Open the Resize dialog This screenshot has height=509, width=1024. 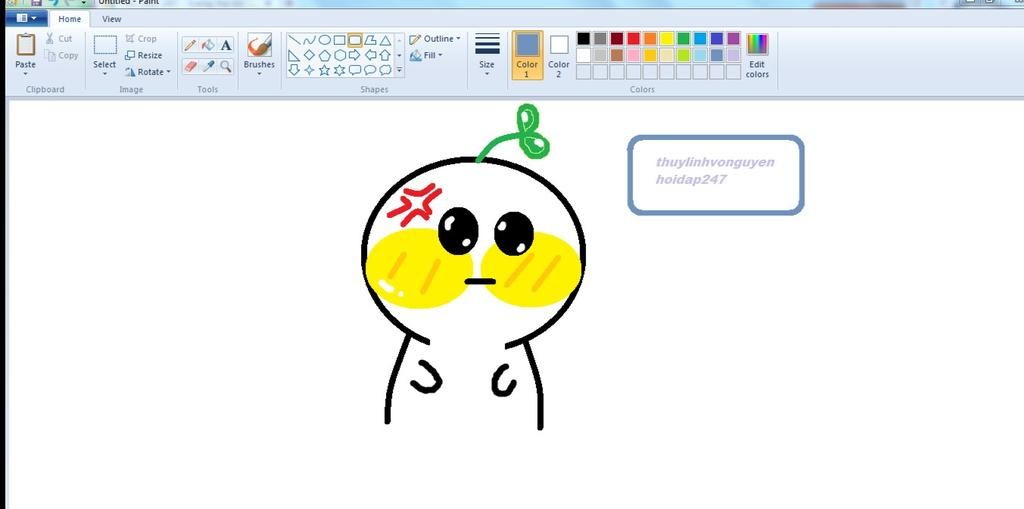tap(143, 56)
